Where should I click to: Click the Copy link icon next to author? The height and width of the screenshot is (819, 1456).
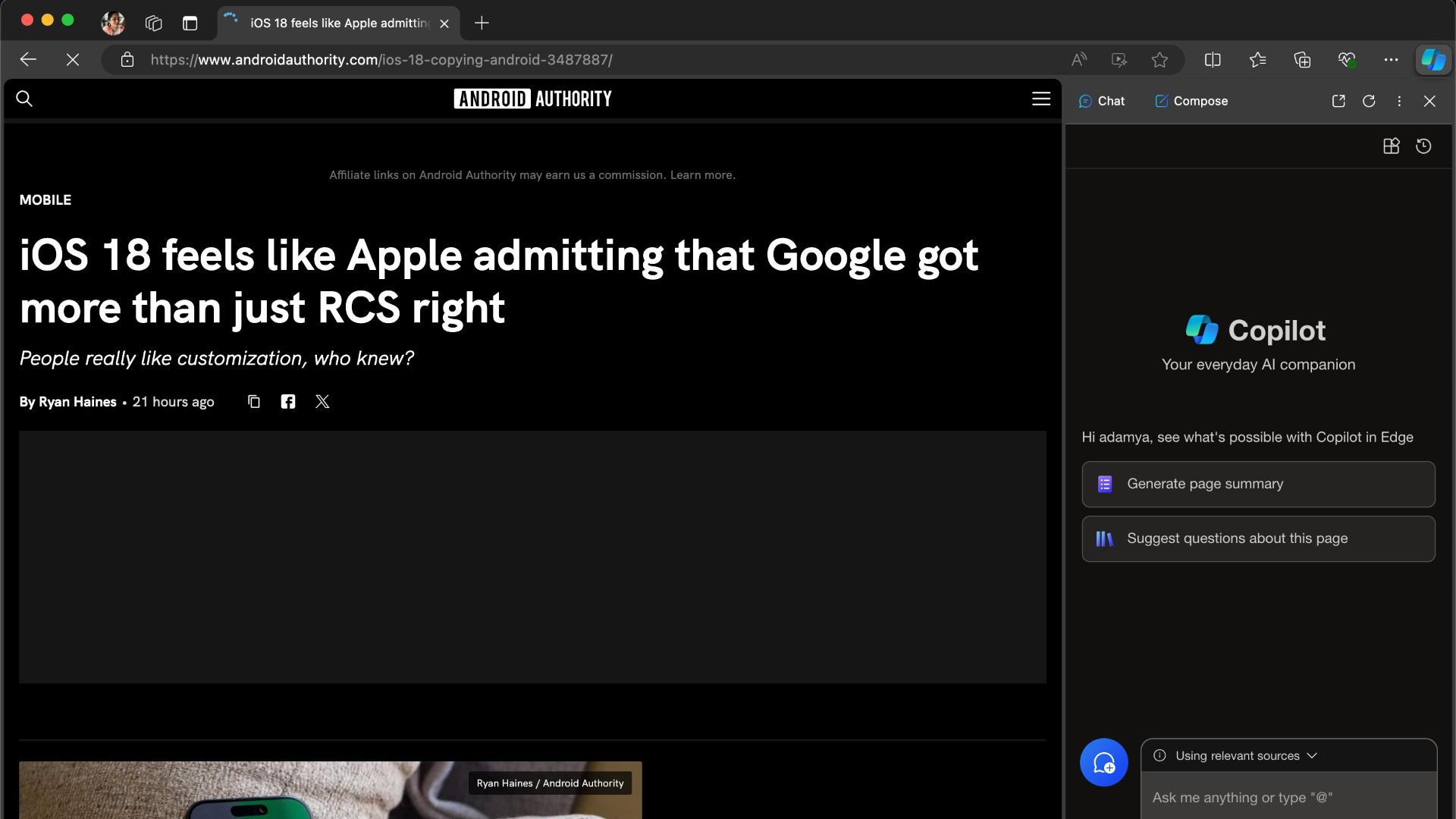(x=253, y=401)
